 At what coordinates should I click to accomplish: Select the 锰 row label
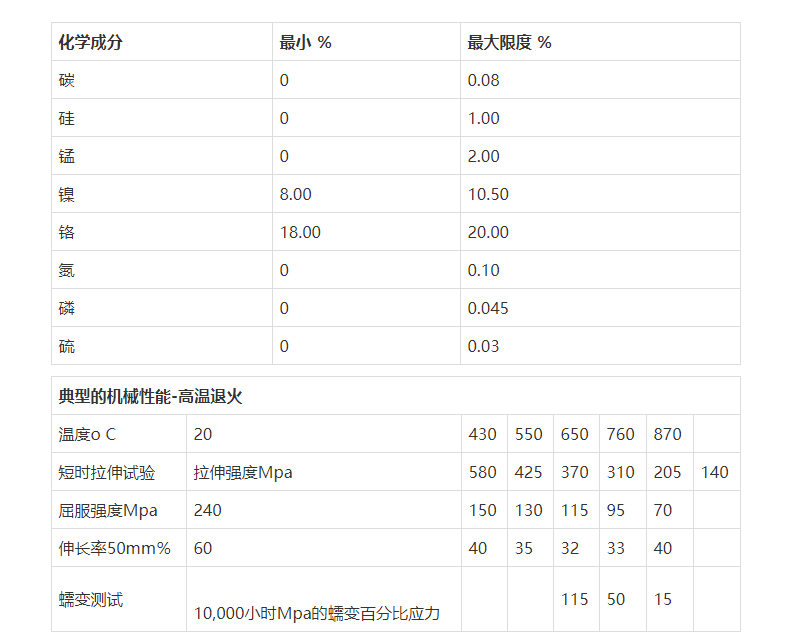coord(67,156)
